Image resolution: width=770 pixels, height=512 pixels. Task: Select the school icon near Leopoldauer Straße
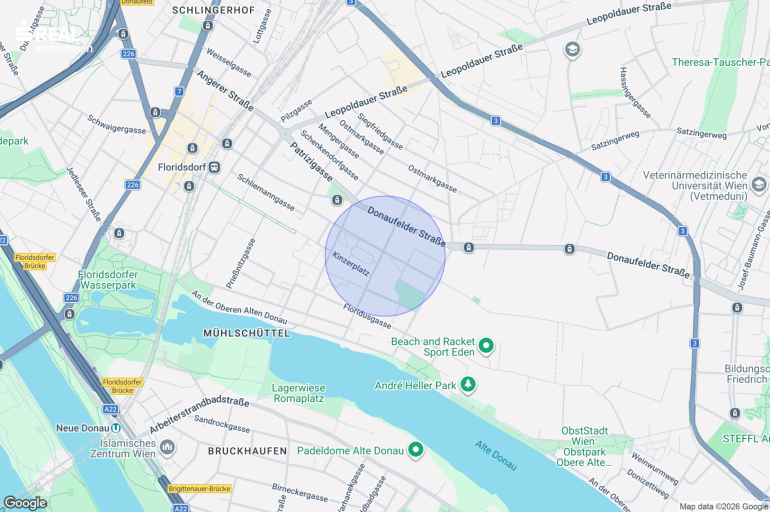(x=573, y=50)
